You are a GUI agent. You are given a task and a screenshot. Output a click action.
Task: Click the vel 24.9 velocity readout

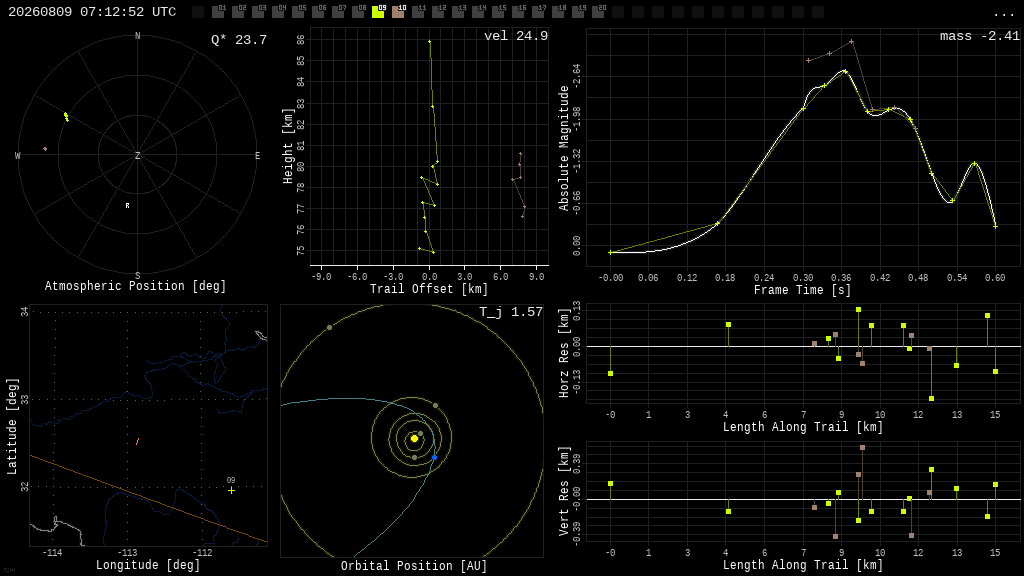516,36
